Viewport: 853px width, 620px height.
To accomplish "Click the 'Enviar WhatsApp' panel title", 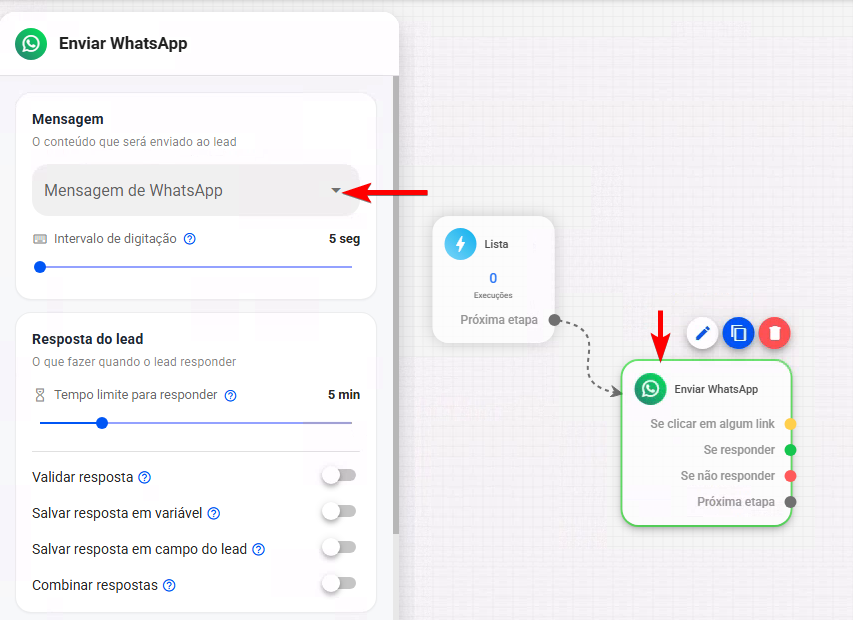I will (x=123, y=44).
